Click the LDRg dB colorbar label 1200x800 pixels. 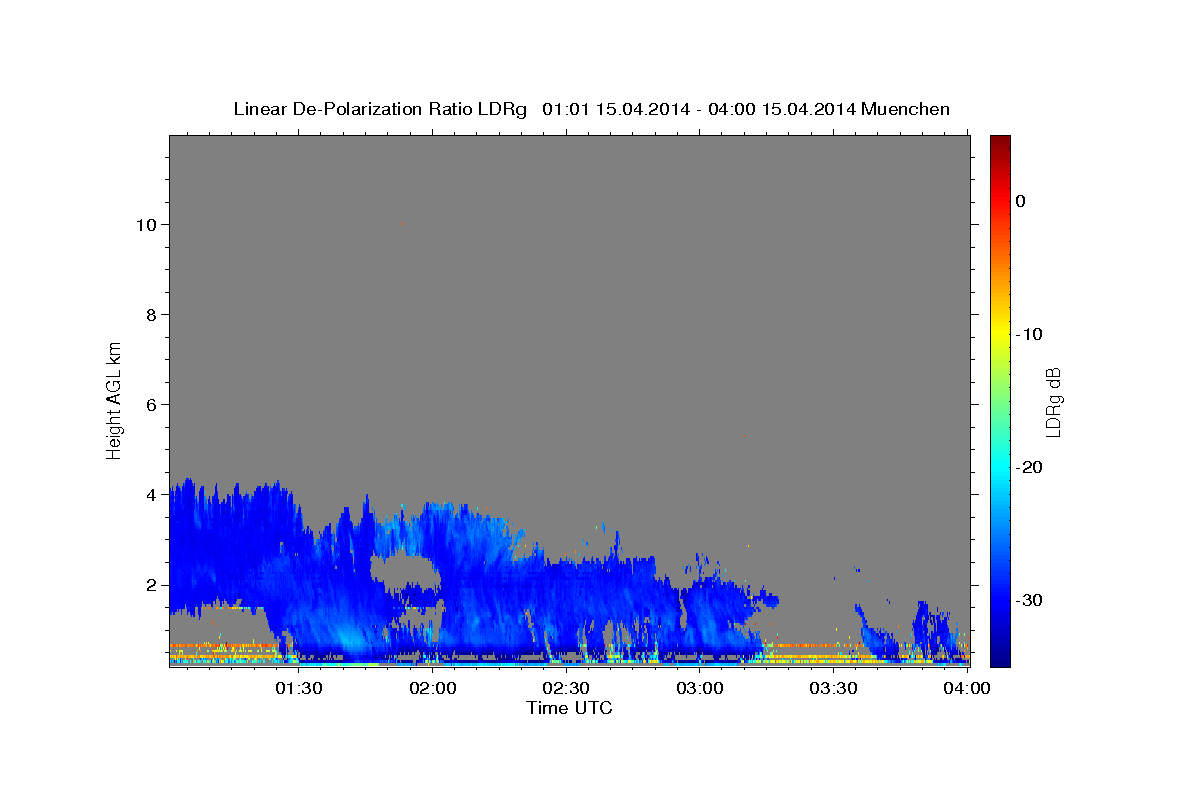coord(1053,402)
